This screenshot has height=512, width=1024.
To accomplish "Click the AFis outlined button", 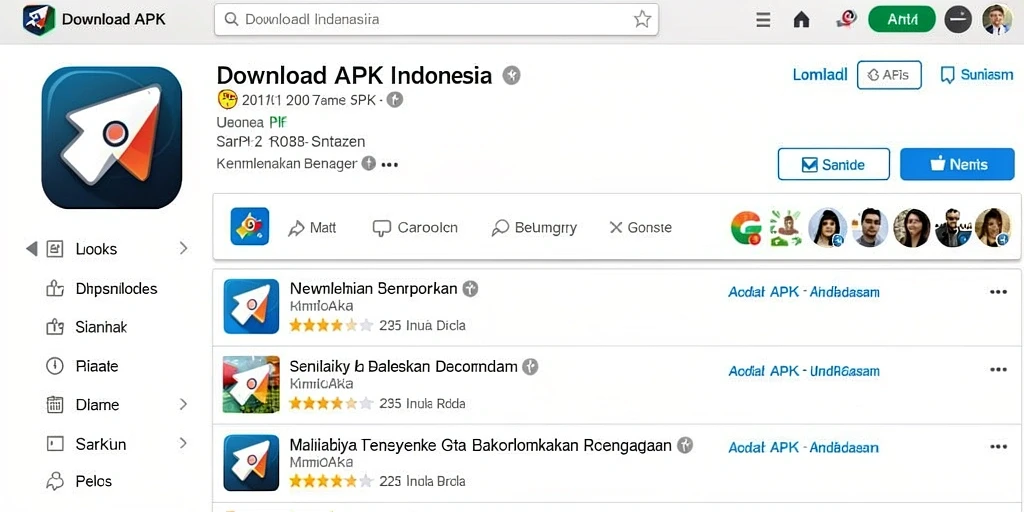I will tap(889, 75).
